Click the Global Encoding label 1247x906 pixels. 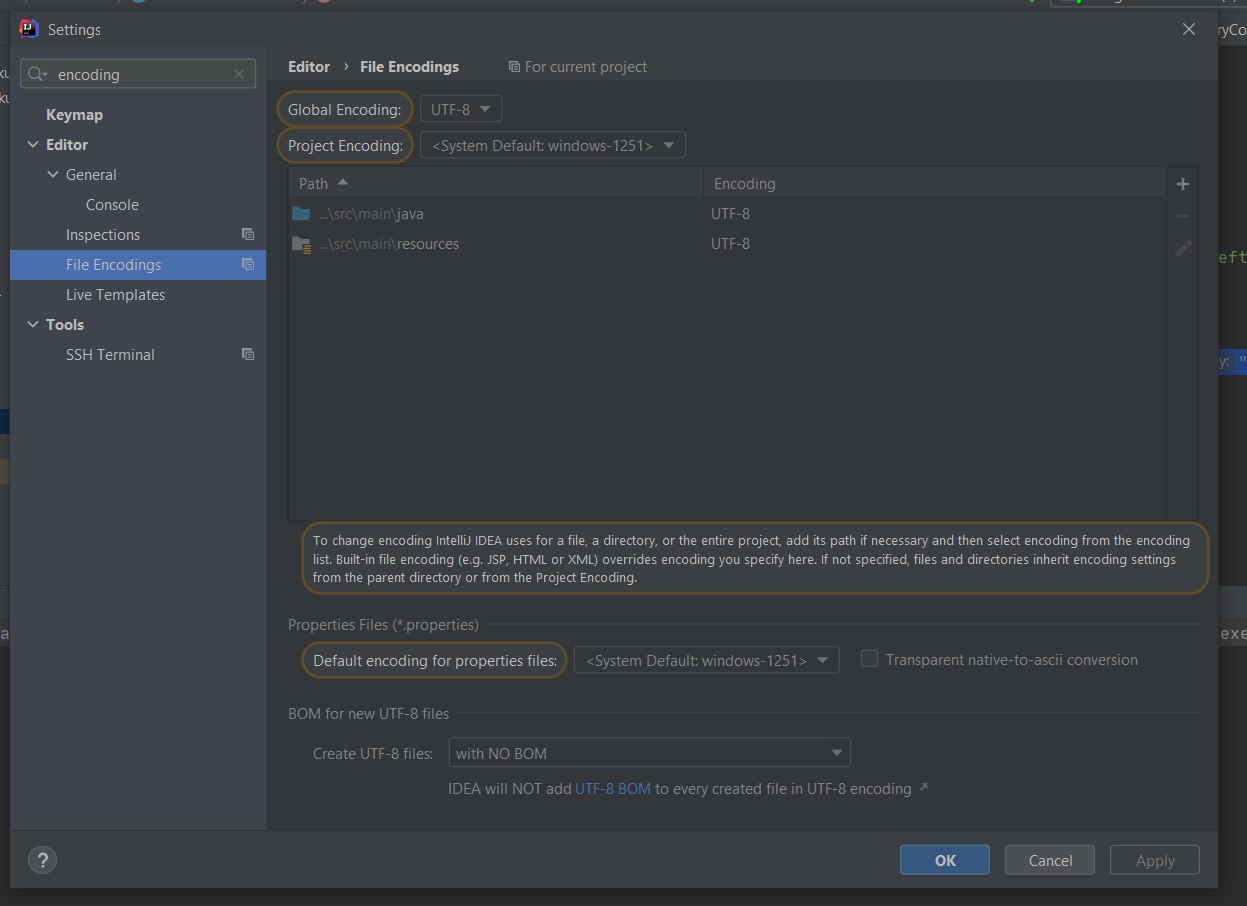click(345, 109)
